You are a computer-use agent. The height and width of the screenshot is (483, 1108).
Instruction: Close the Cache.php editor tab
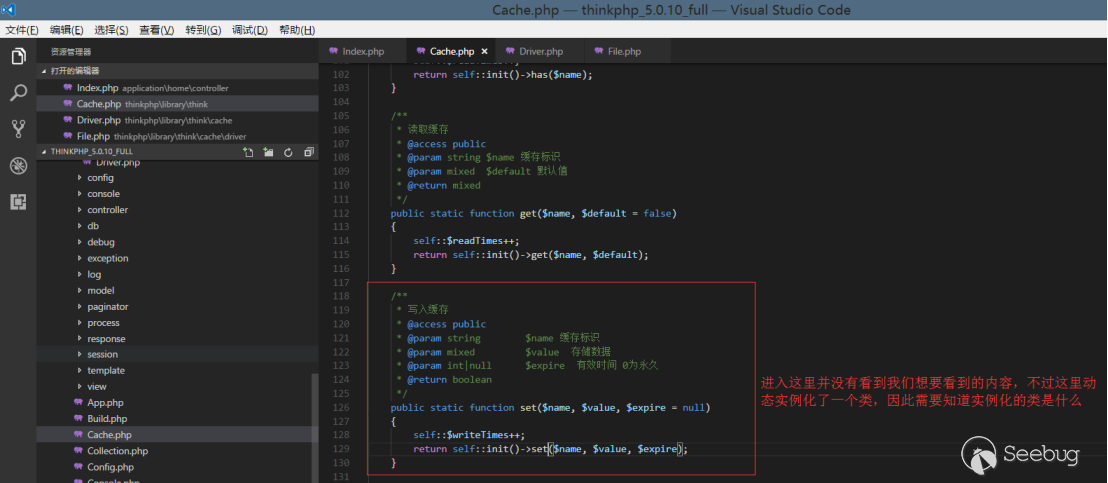coord(484,52)
